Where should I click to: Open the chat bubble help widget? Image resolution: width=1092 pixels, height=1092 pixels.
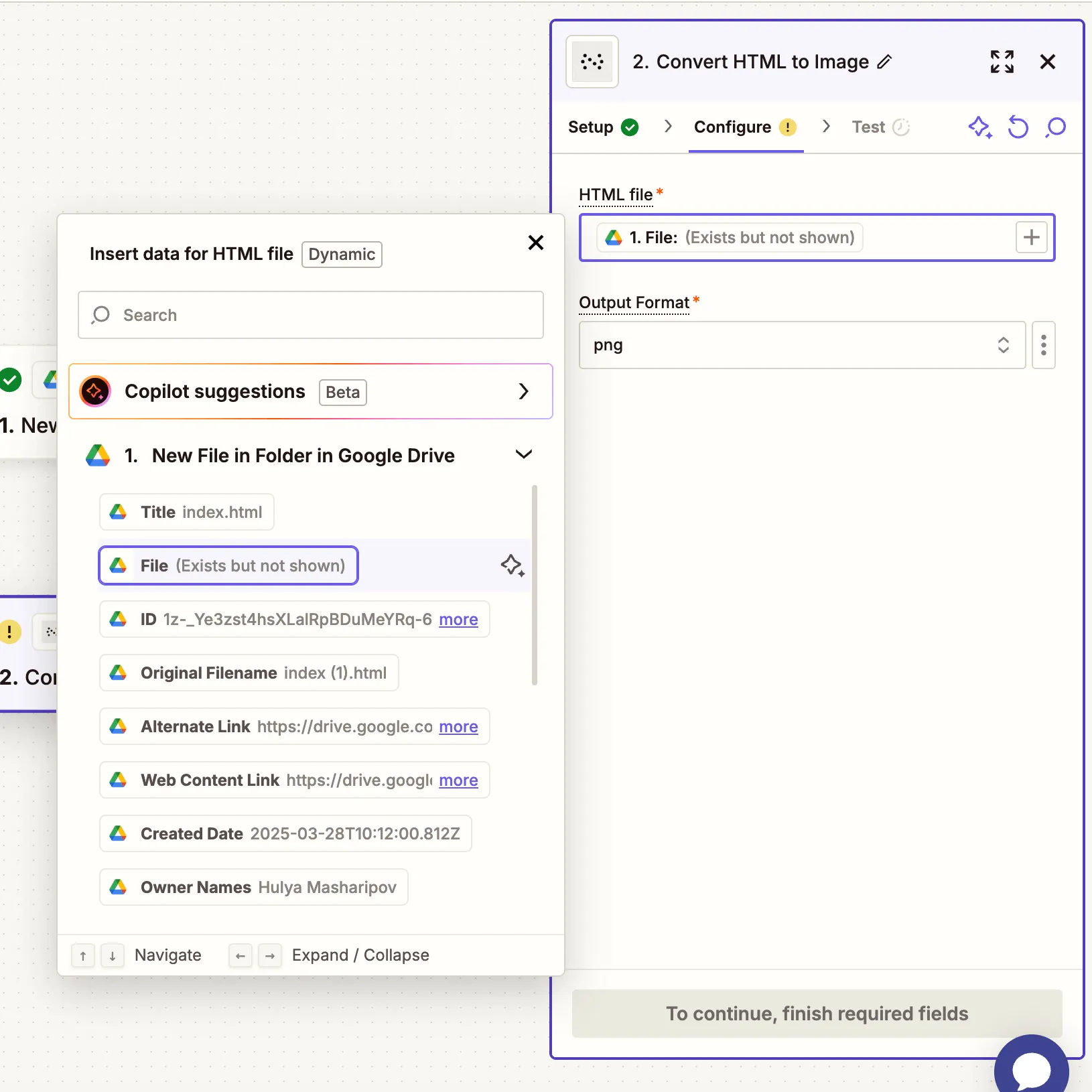click(x=1030, y=1069)
